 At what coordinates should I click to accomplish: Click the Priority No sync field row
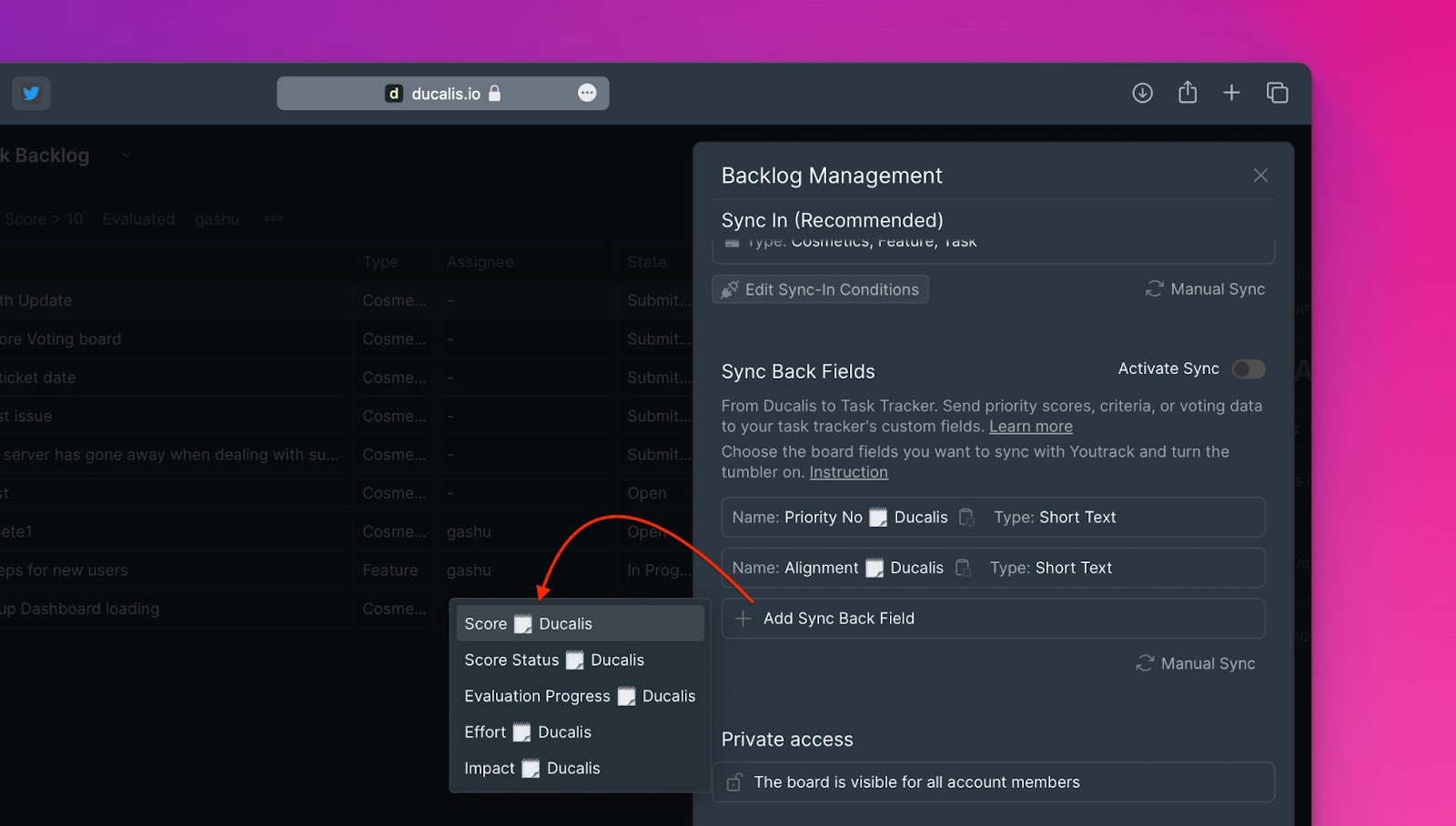pos(993,517)
